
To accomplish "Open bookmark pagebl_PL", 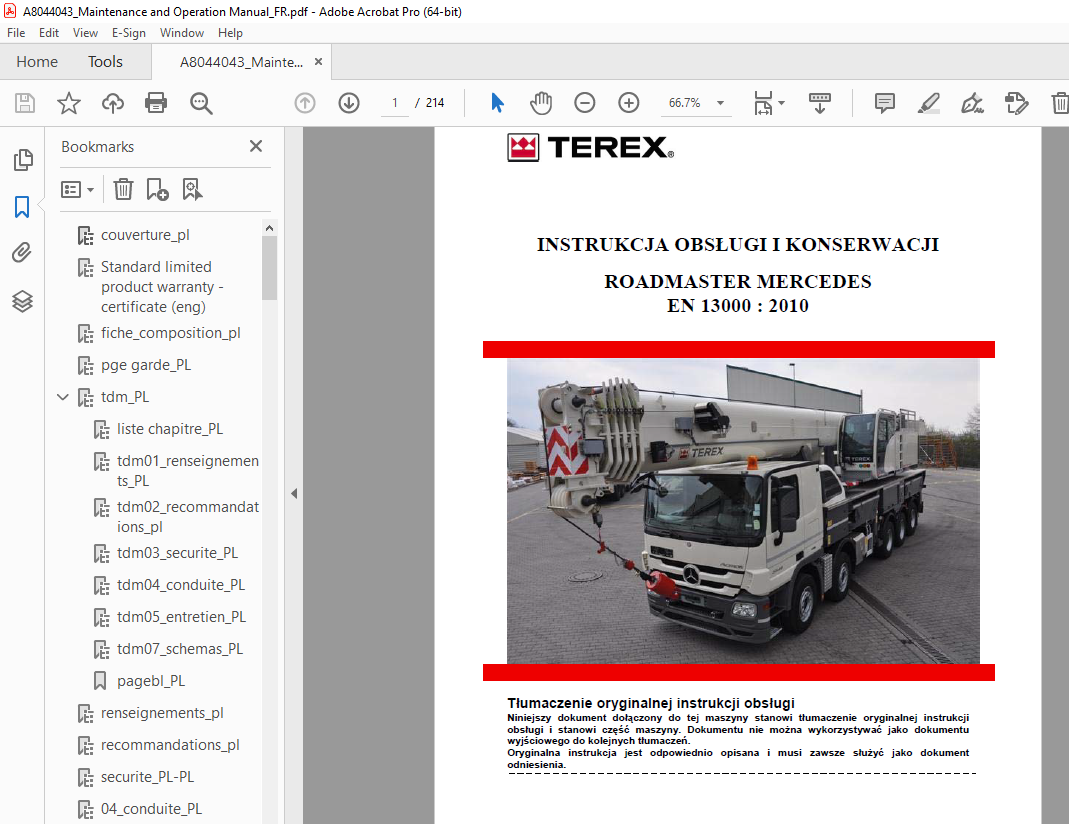I will tap(151, 682).
